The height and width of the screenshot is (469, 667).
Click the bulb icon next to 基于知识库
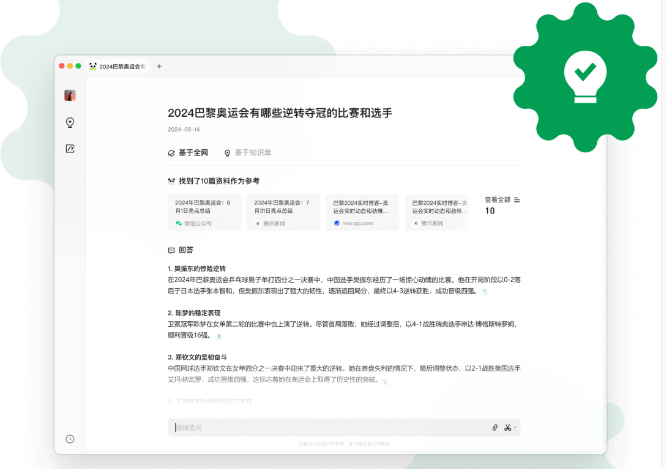click(227, 153)
